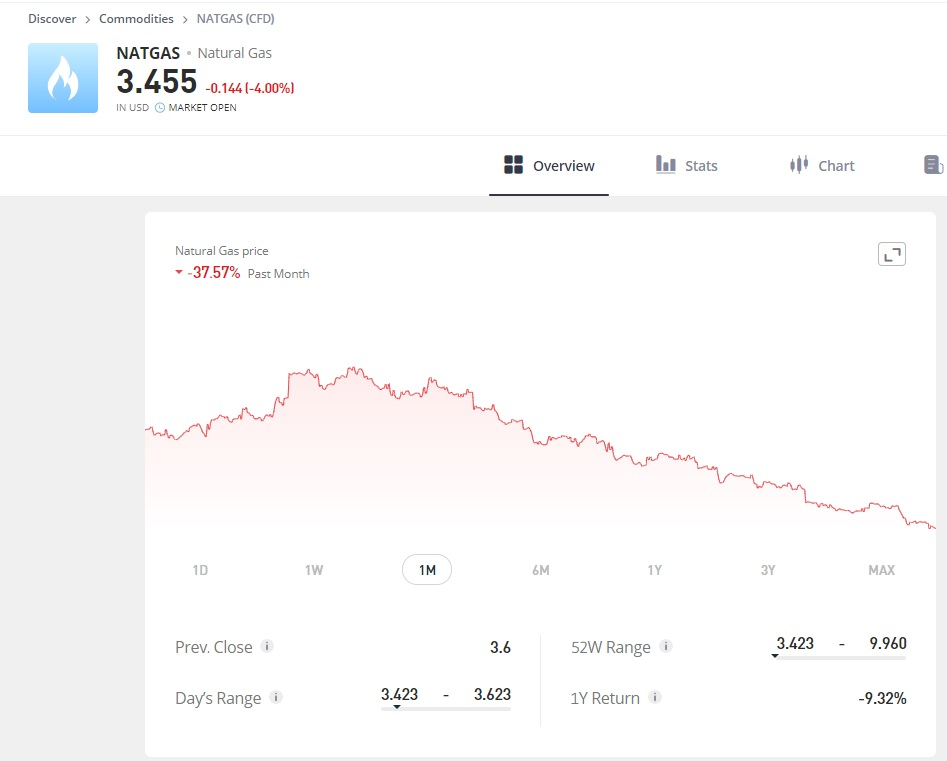This screenshot has height=761, width=947.
Task: Click the Day's Range slider marker
Action: click(x=397, y=707)
